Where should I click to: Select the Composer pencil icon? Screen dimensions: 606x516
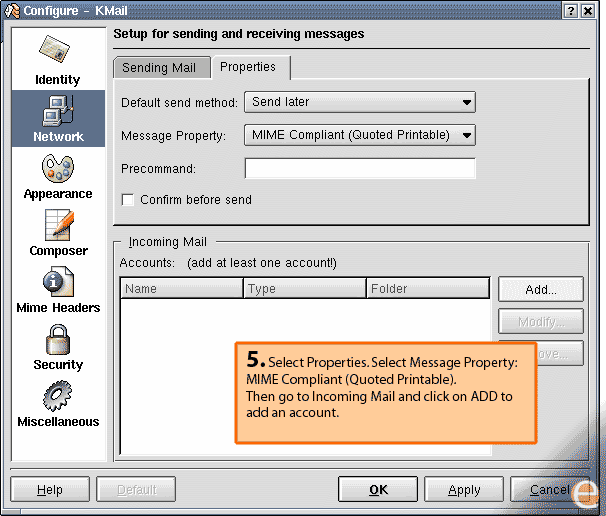click(58, 225)
